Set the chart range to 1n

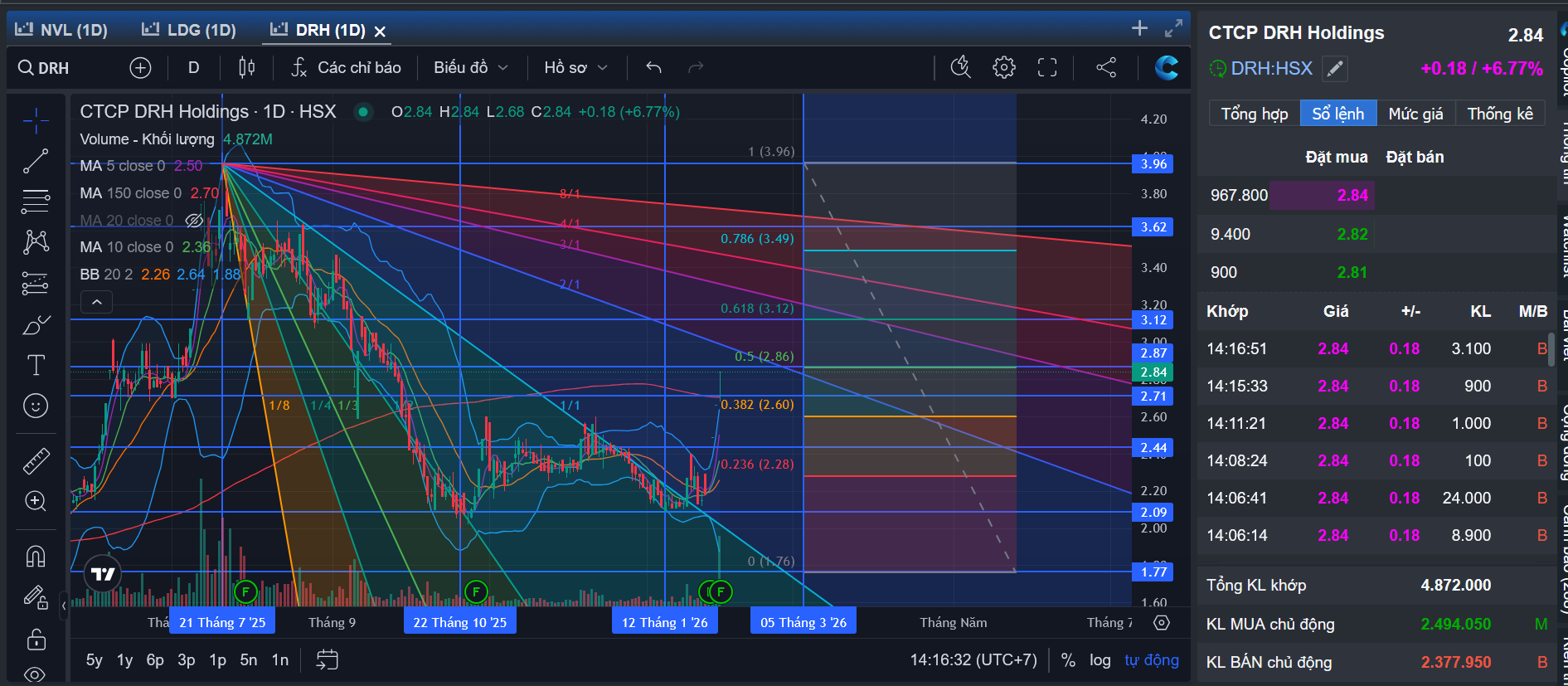280,660
